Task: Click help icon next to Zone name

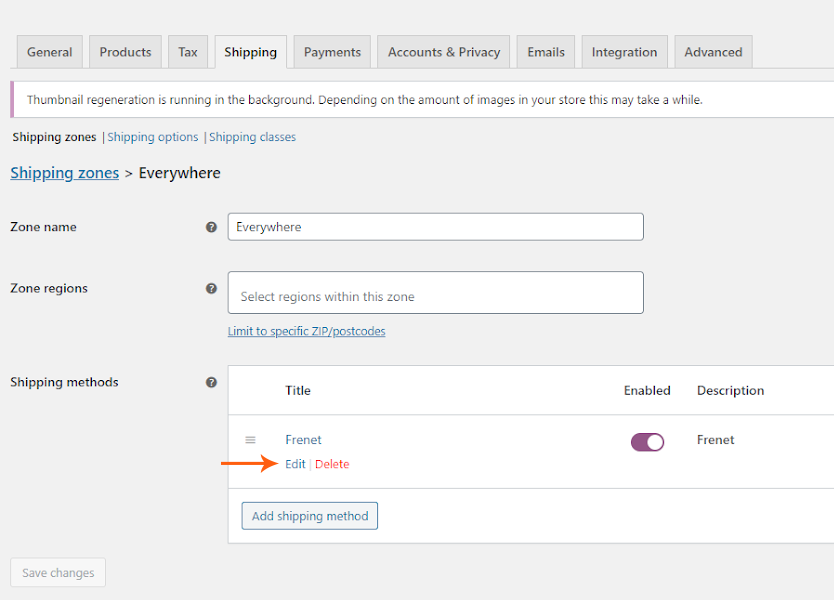Action: 211,227
